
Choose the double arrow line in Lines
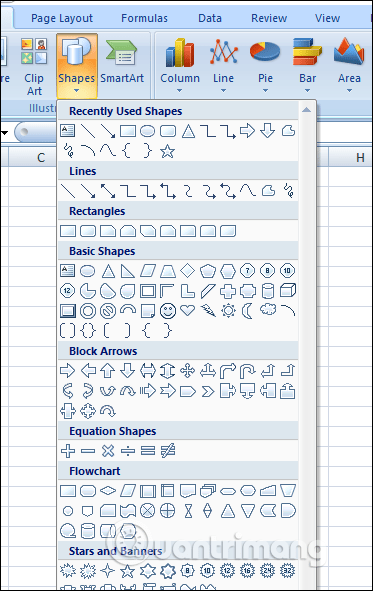pos(108,191)
